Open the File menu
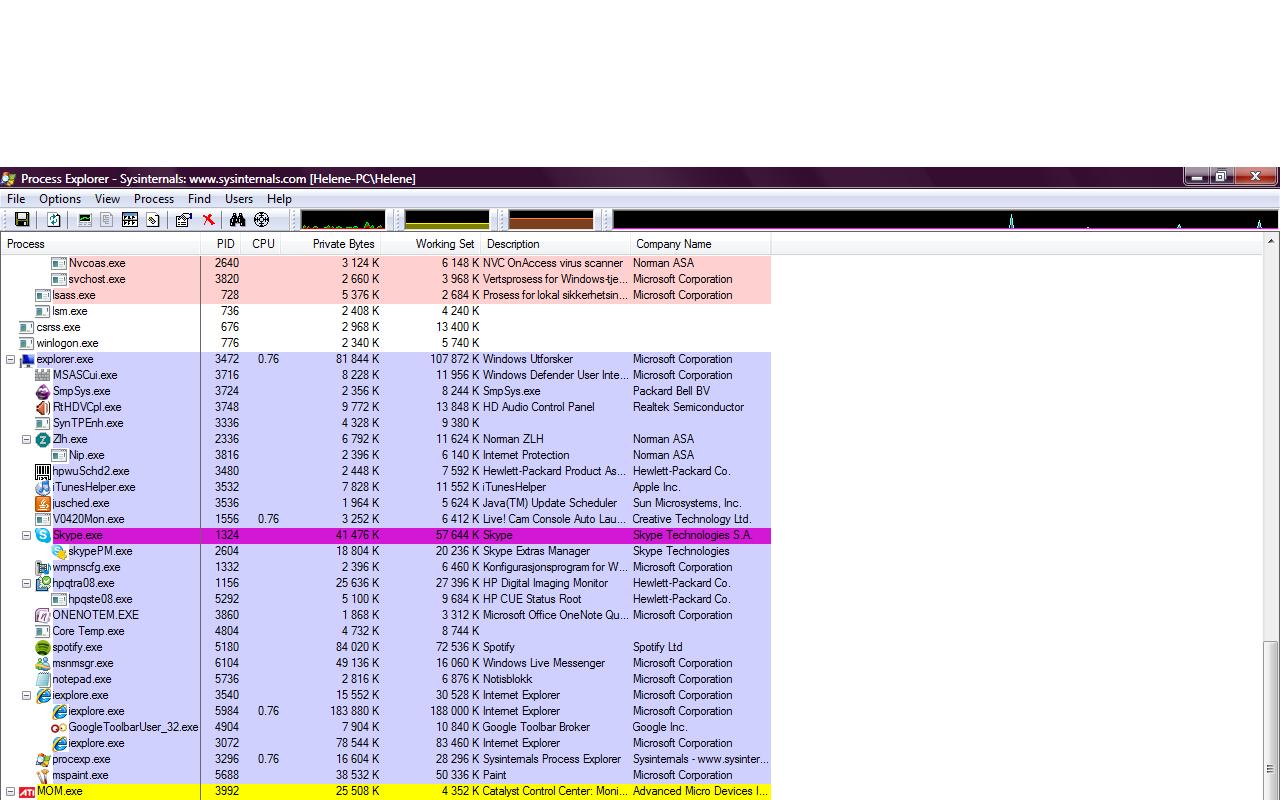This screenshot has width=1280, height=800. tap(16, 199)
